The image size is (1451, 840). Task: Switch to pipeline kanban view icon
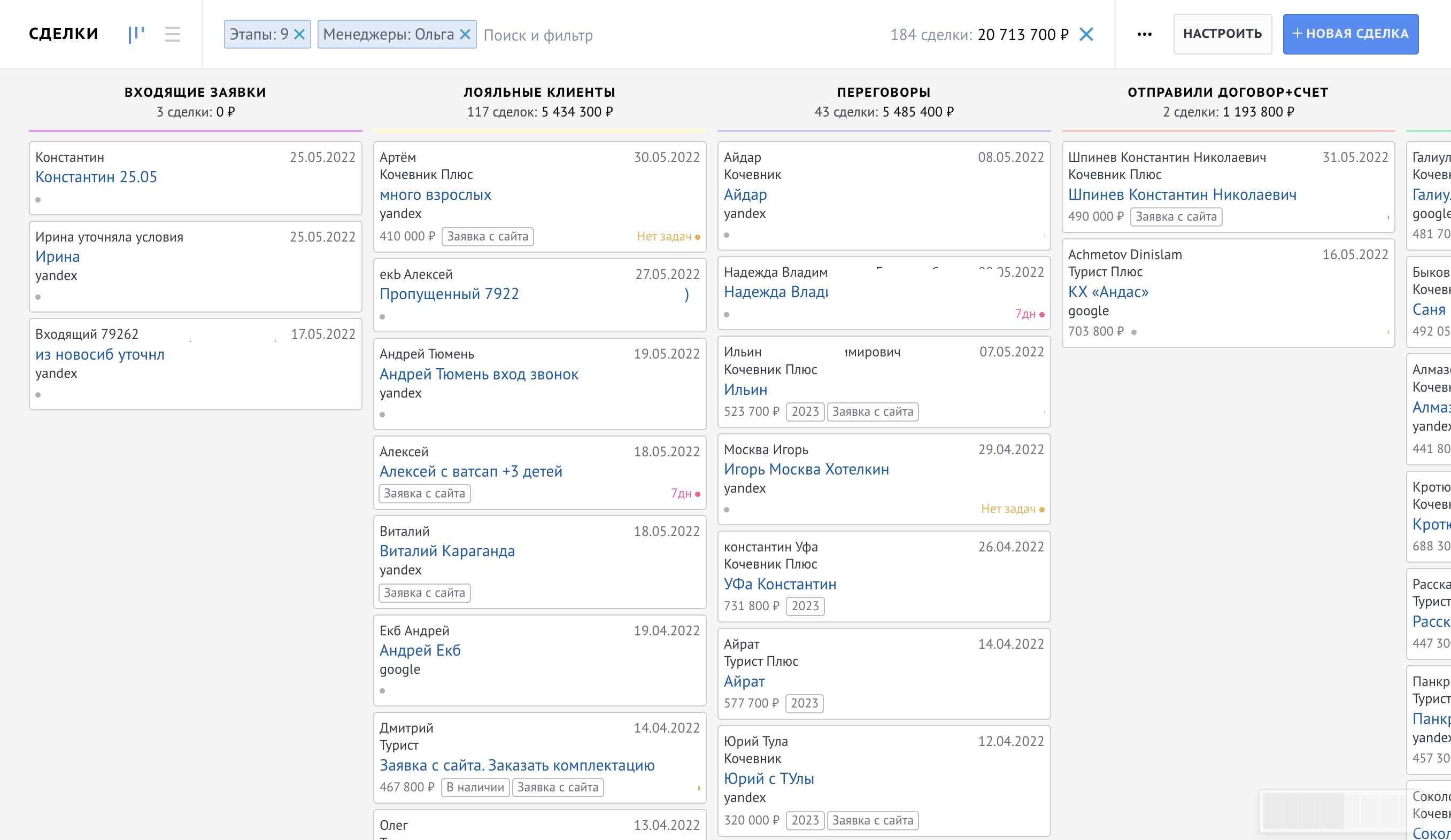point(136,34)
